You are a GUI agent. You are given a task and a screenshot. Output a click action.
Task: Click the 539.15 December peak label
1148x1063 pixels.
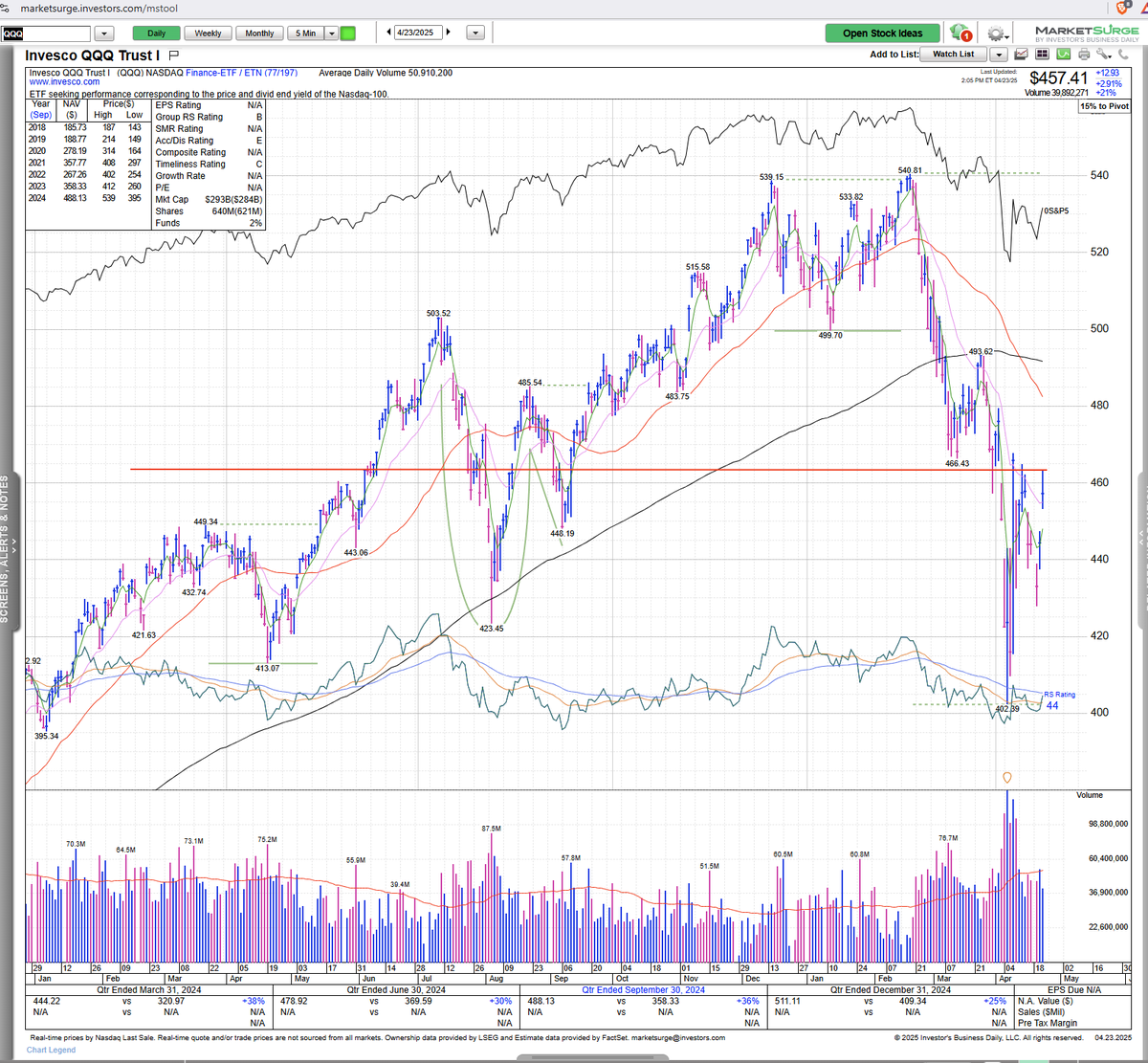click(771, 177)
